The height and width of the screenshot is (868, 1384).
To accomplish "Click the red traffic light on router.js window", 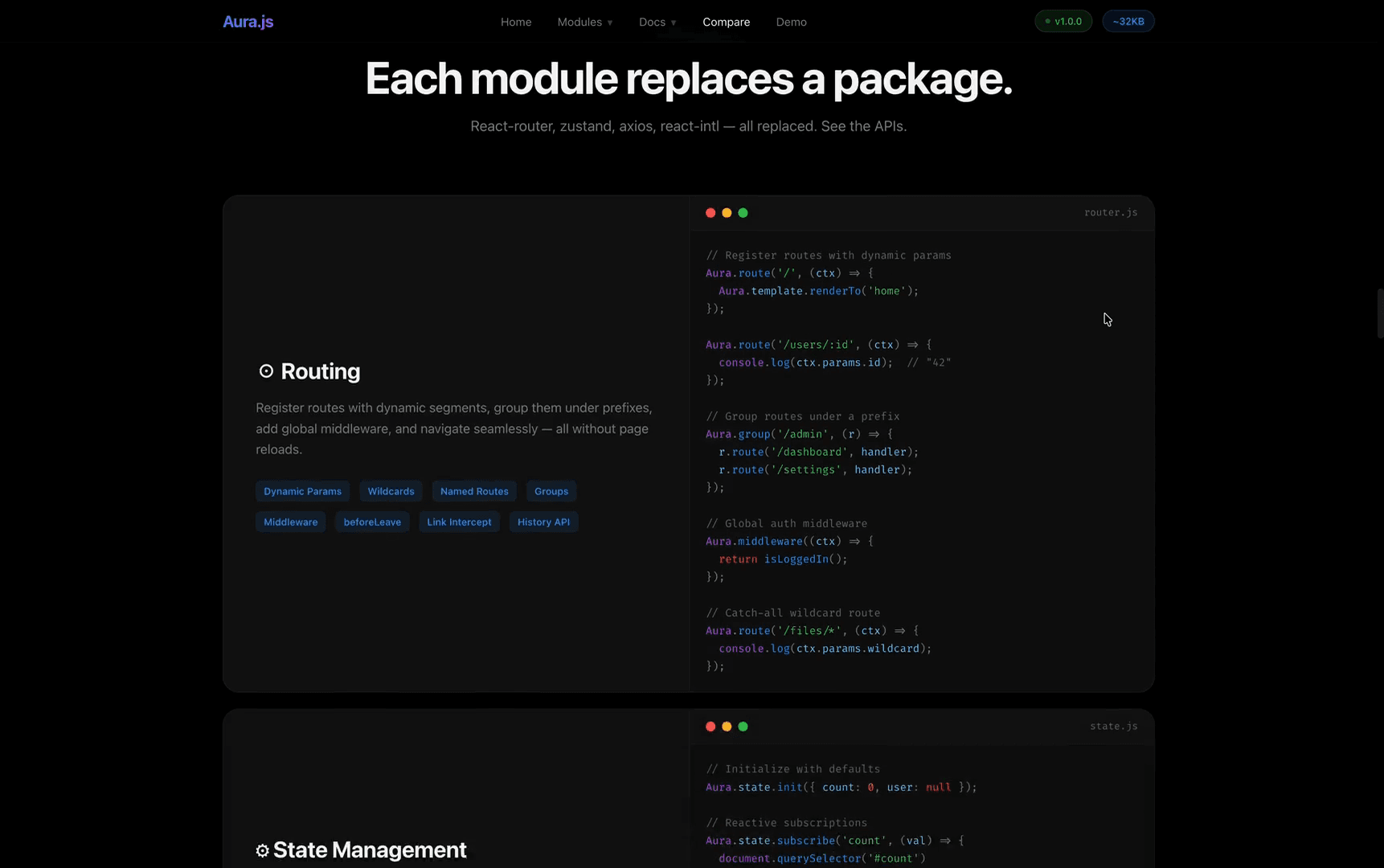I will point(710,212).
